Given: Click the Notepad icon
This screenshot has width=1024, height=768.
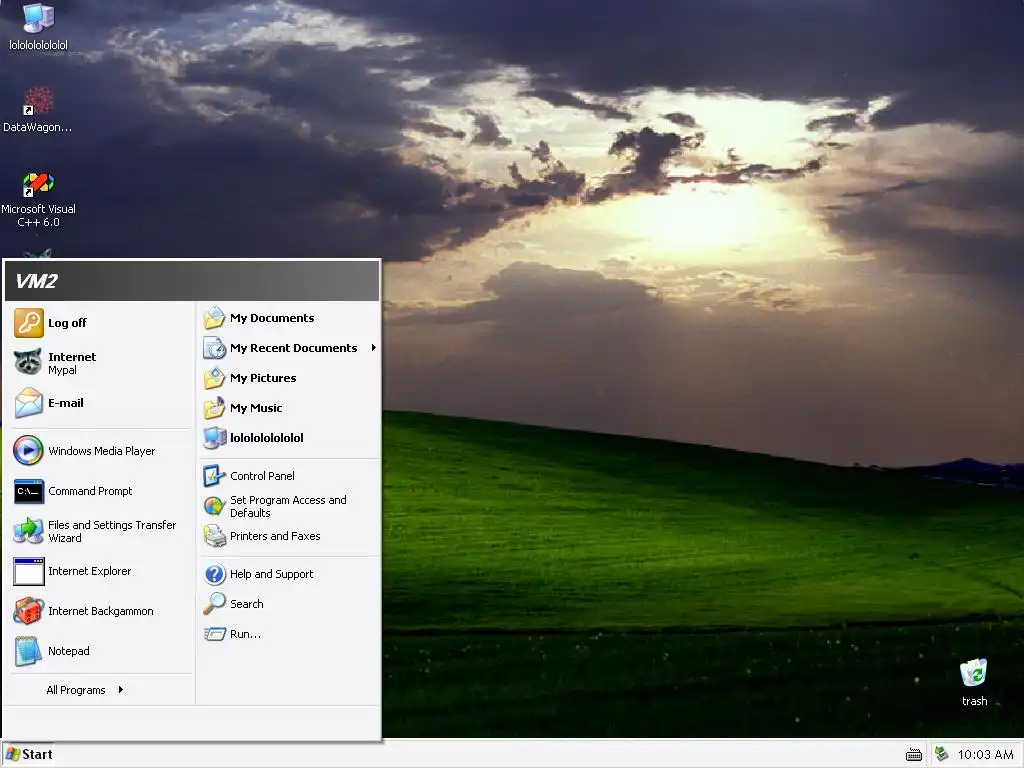Looking at the screenshot, I should point(29,651).
